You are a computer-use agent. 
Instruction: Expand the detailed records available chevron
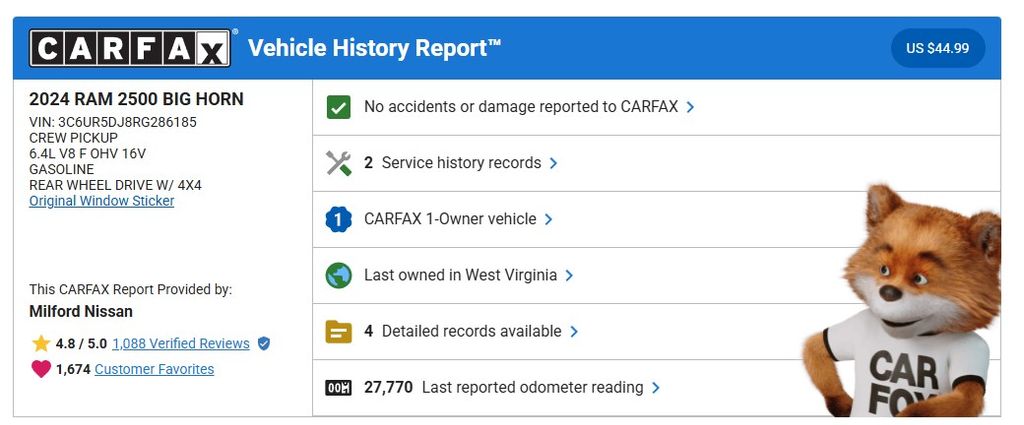[574, 331]
